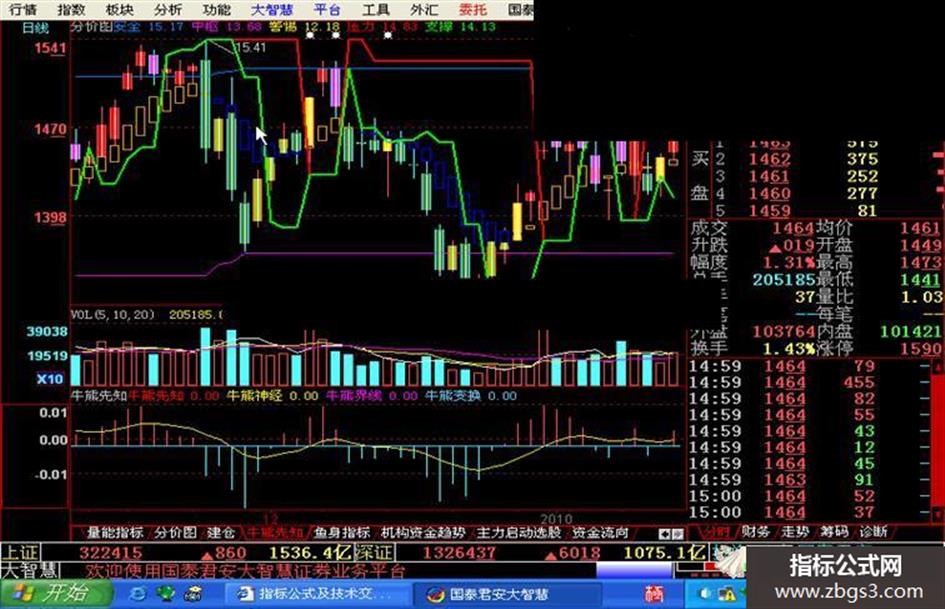Select the 机构资金趋势 indicator tab

pyautogui.click(x=423, y=532)
